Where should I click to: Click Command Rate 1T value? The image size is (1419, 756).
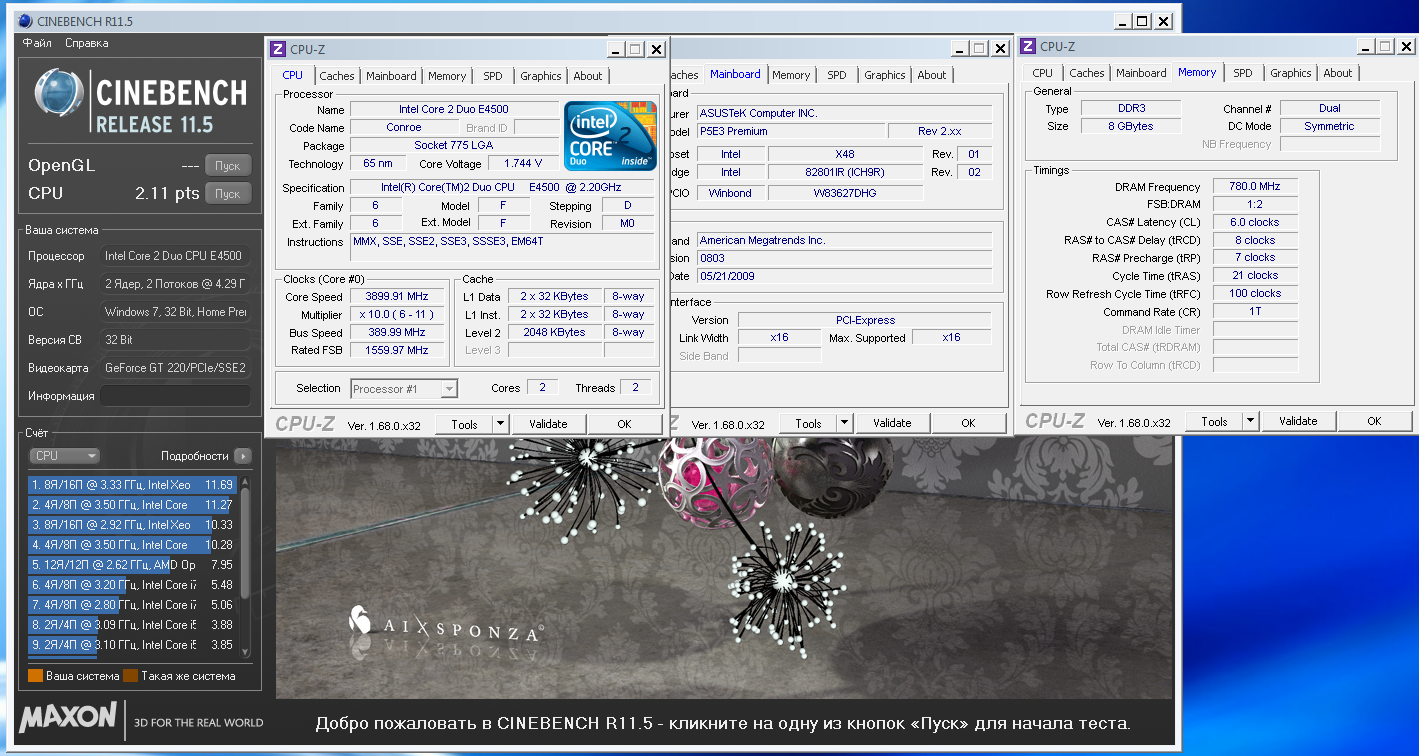pyautogui.click(x=1255, y=311)
